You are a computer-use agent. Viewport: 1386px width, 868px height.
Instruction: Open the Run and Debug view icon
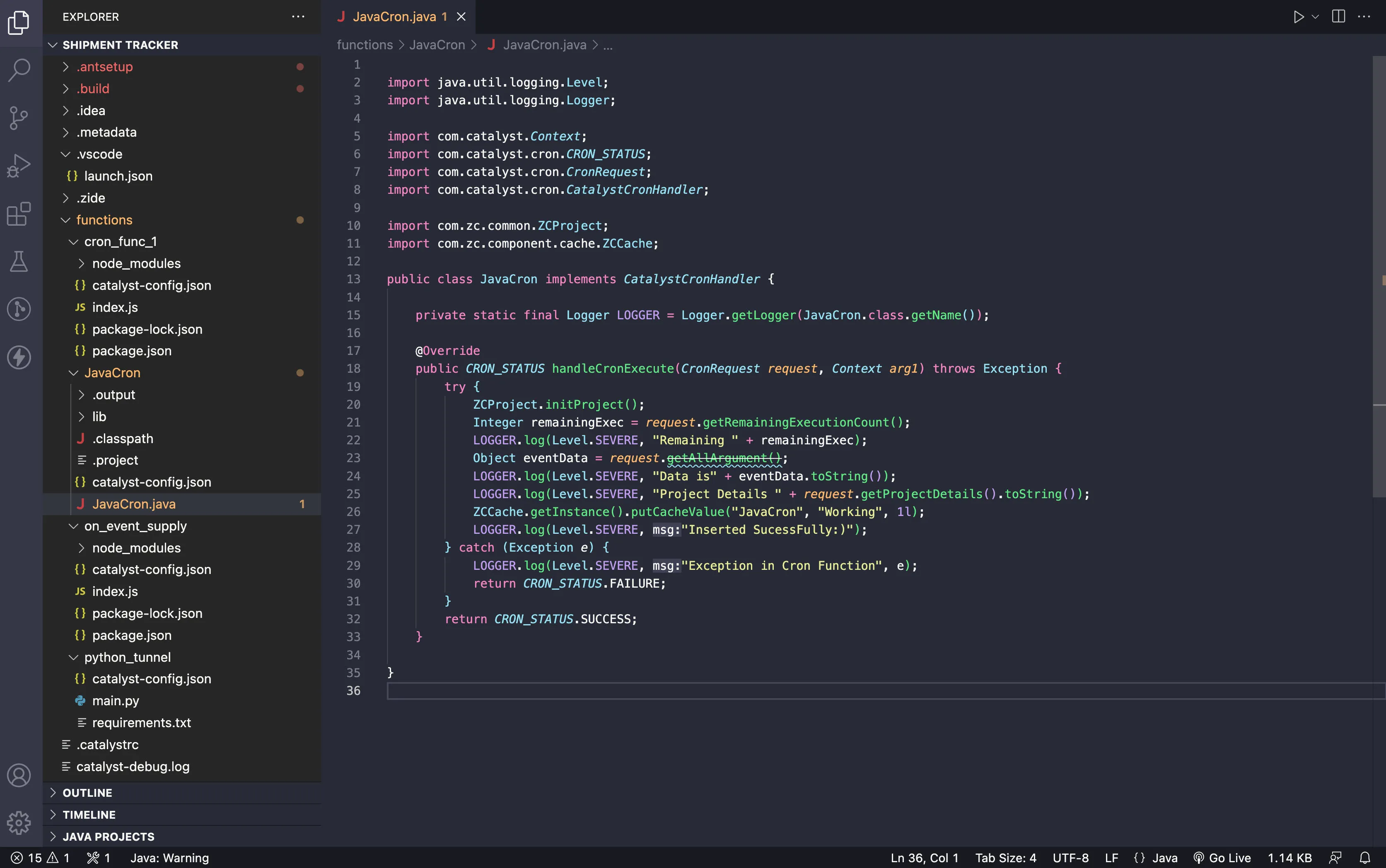coord(19,166)
